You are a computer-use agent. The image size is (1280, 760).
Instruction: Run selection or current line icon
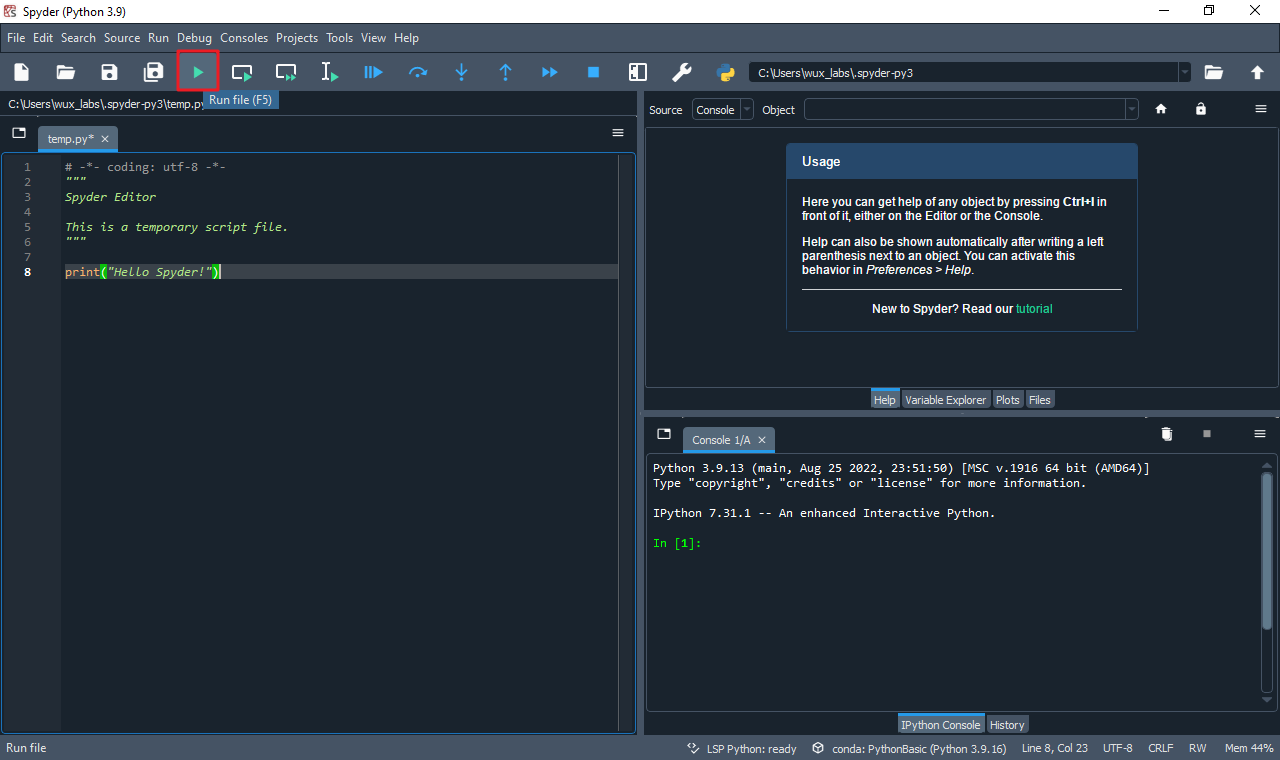pos(330,72)
